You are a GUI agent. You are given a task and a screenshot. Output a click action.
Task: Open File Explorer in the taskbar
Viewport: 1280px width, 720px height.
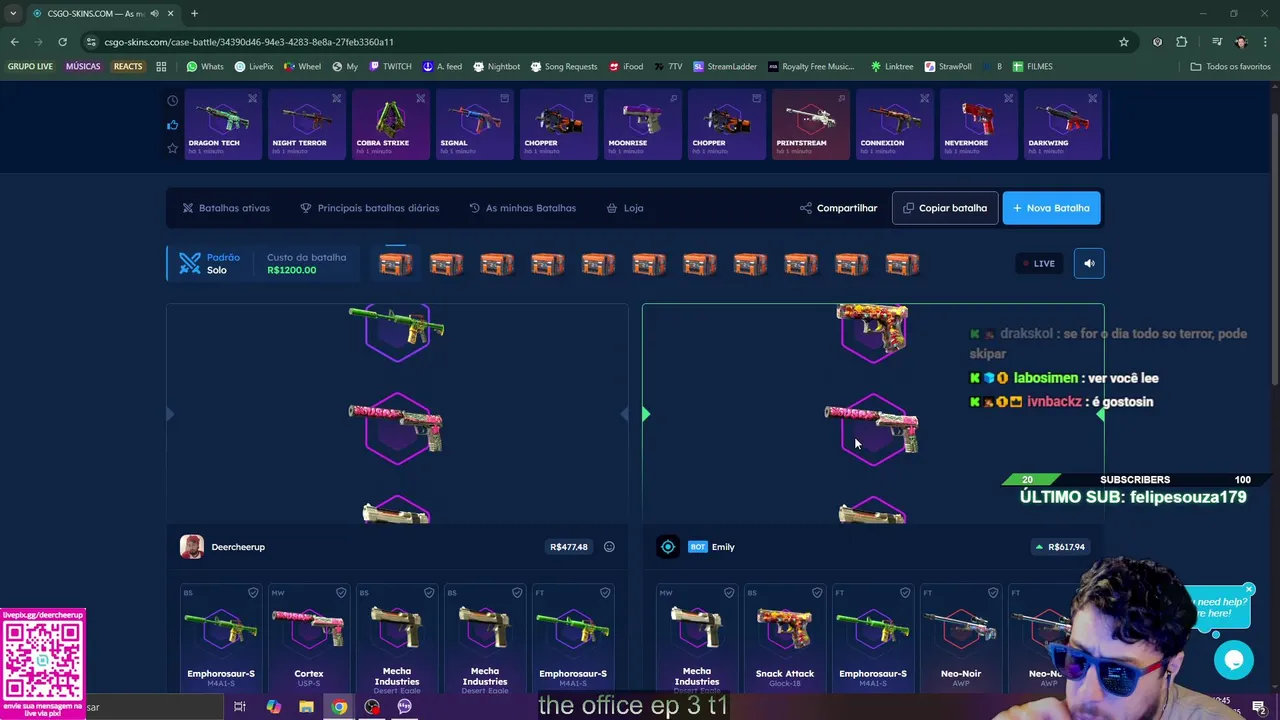tap(306, 707)
